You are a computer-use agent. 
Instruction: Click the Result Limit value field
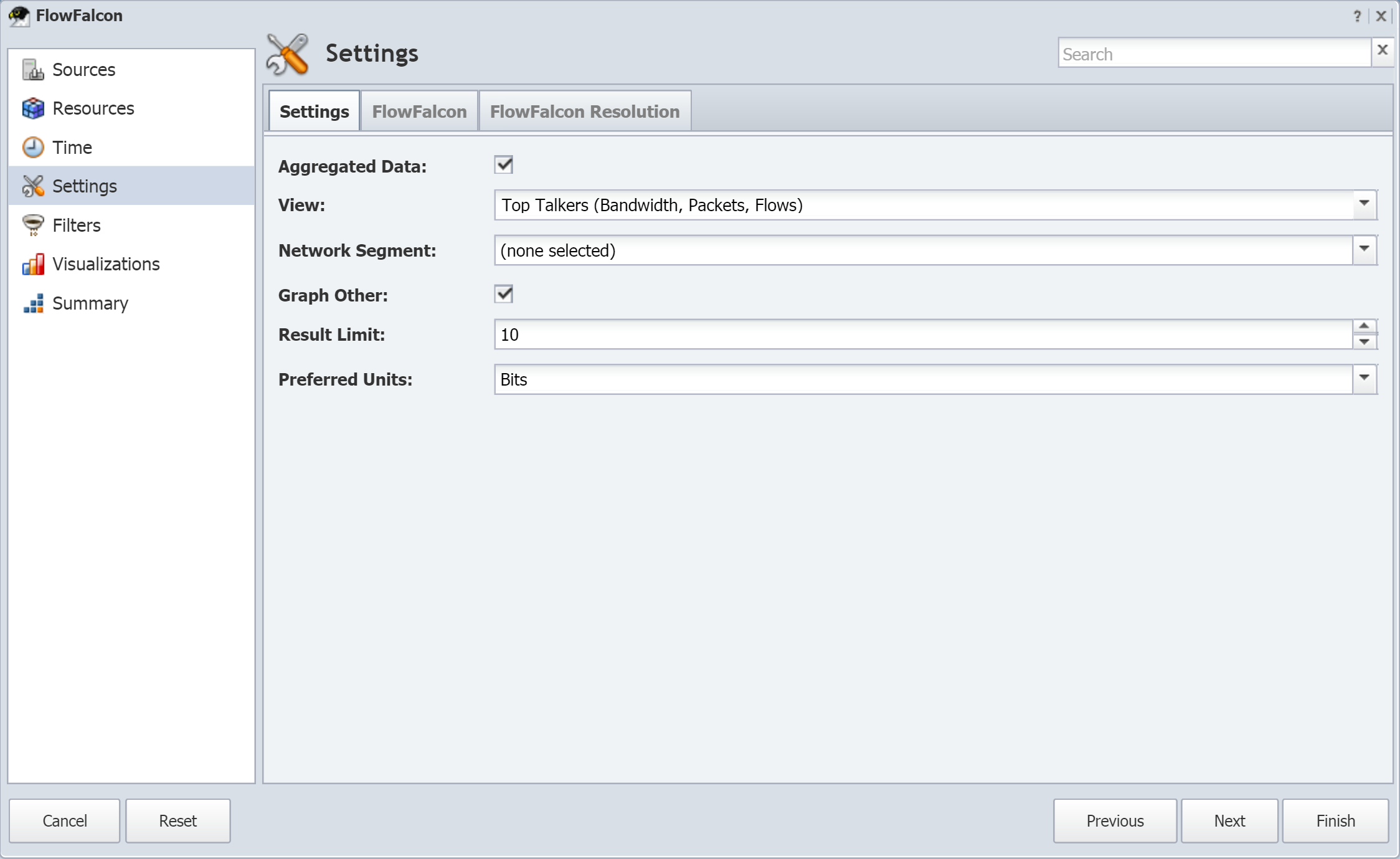click(x=924, y=335)
